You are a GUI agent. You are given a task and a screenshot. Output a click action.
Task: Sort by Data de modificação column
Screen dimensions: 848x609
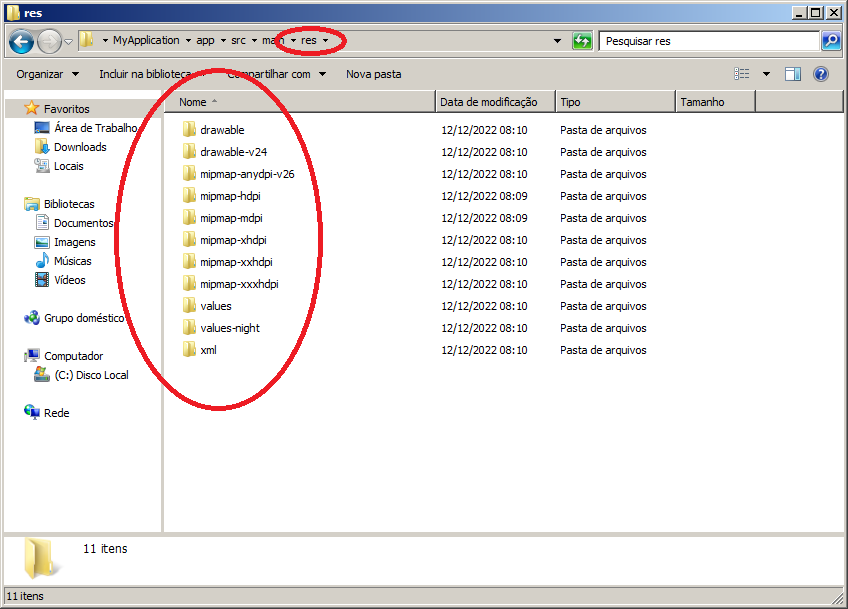[489, 102]
